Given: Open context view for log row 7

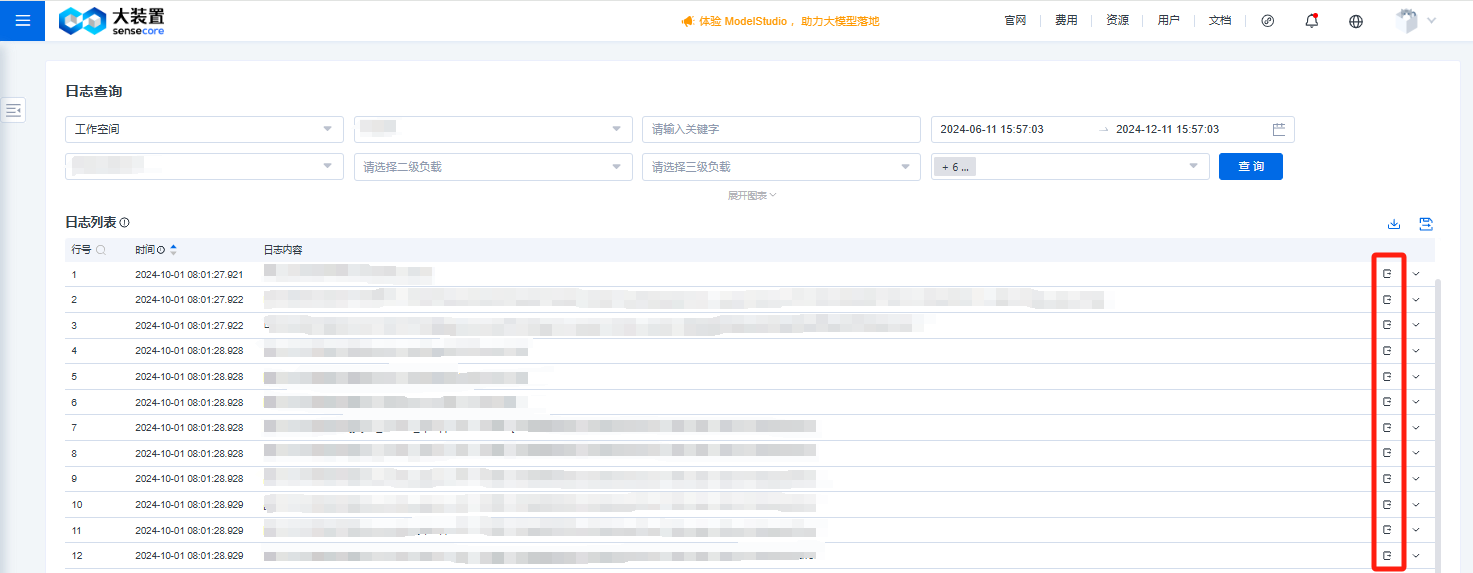Looking at the screenshot, I should [x=1387, y=427].
